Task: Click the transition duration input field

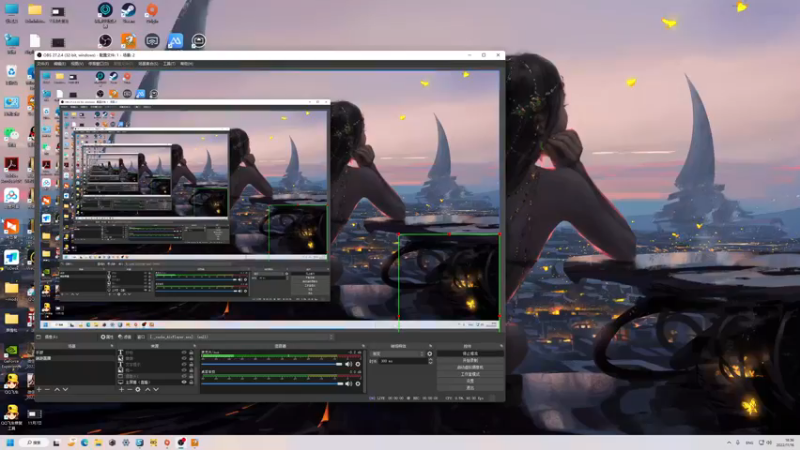Action: [x=403, y=361]
